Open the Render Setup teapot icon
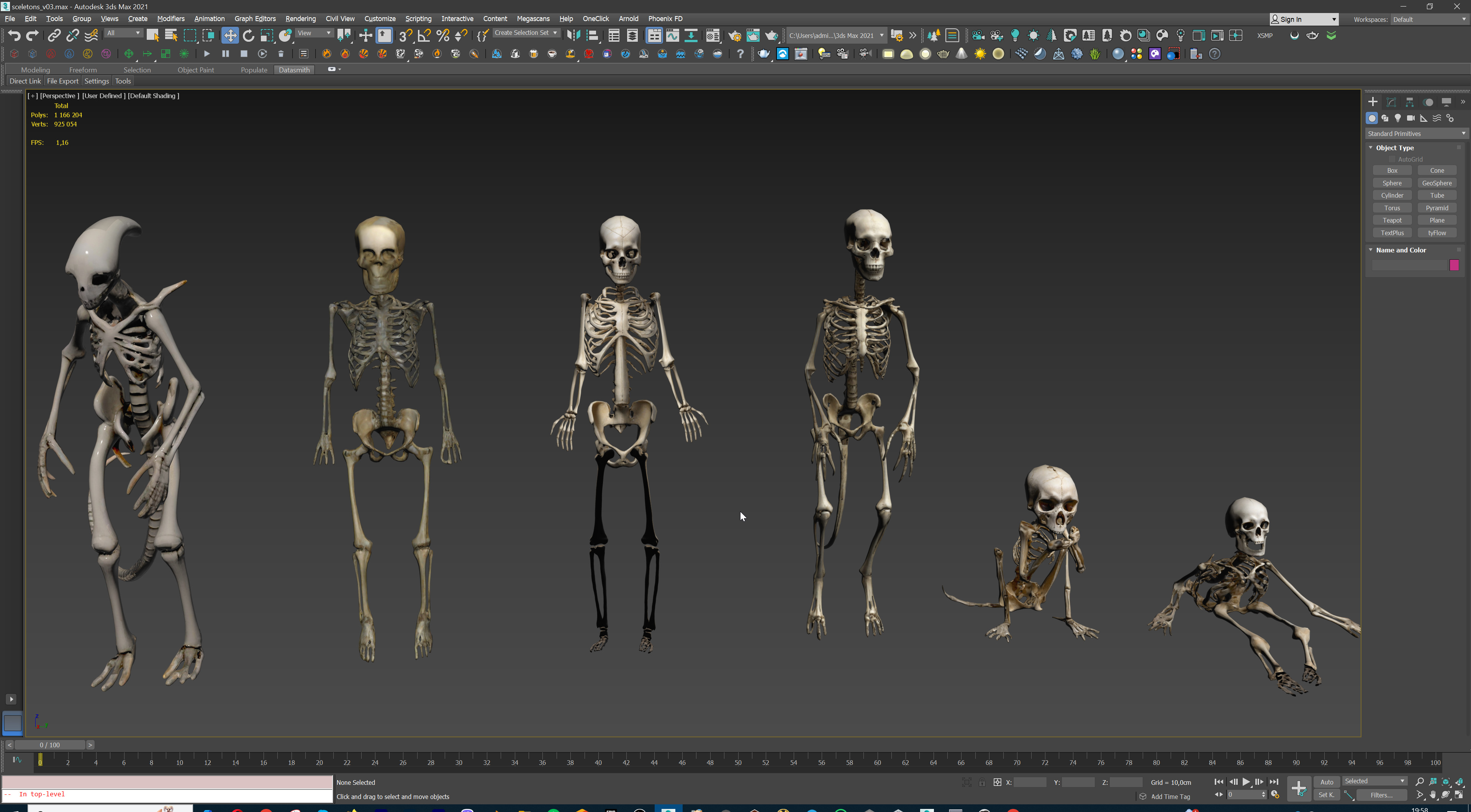Viewport: 1471px width, 812px height. (x=734, y=35)
